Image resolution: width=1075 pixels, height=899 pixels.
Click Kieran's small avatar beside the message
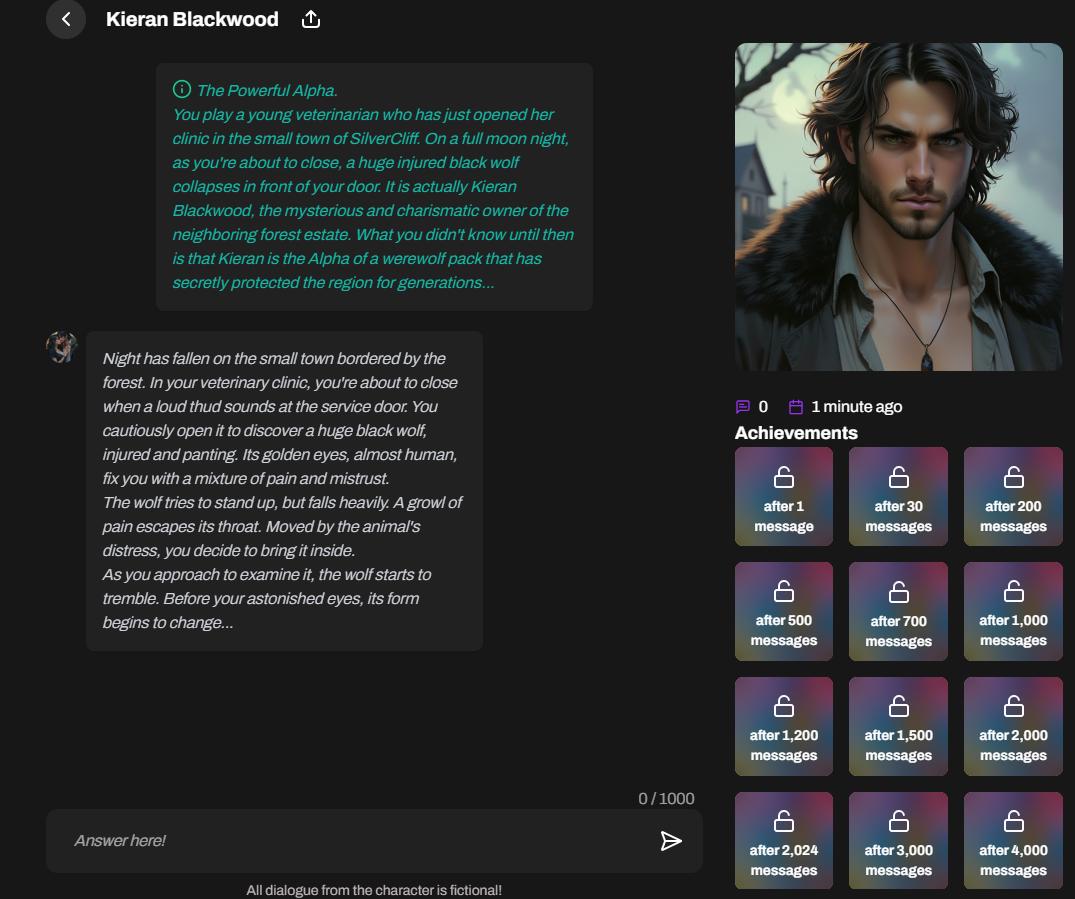click(x=62, y=347)
